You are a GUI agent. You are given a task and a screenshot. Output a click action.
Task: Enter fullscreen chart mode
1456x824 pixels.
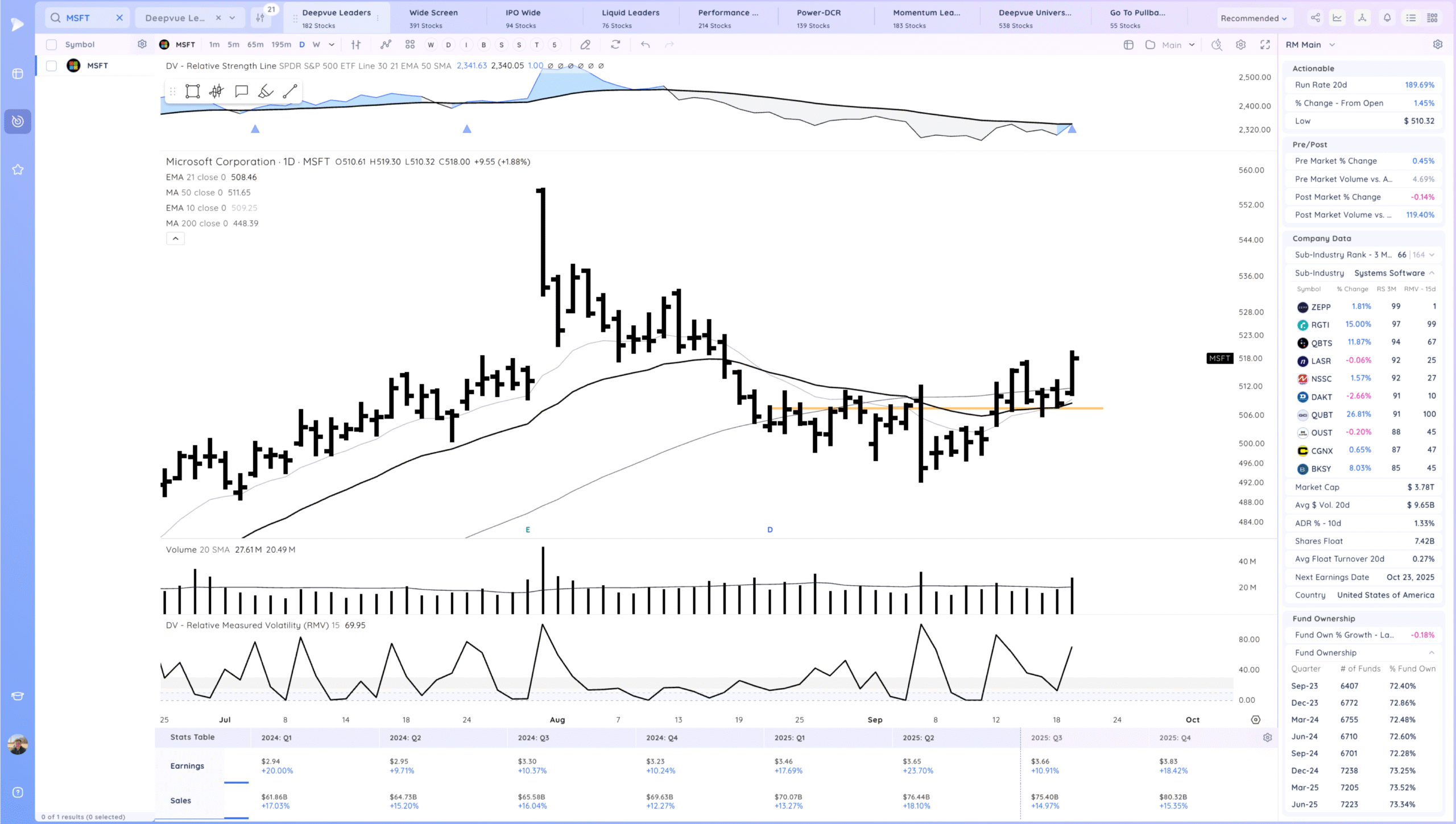click(1265, 44)
